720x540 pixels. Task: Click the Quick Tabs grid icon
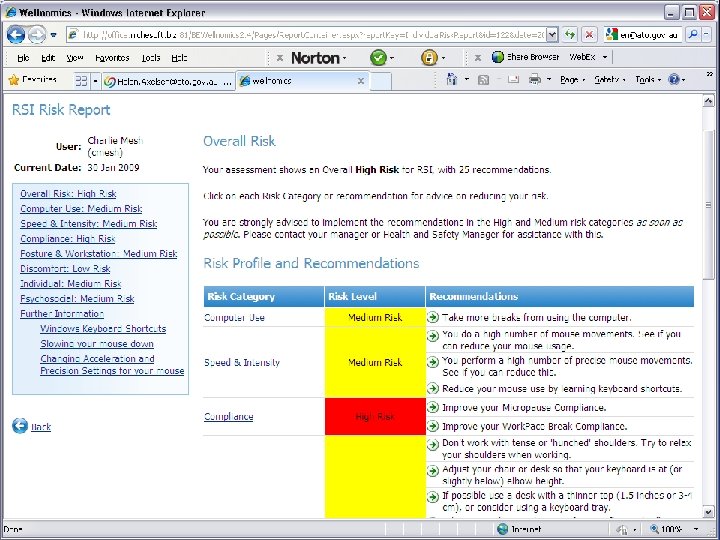click(x=81, y=81)
